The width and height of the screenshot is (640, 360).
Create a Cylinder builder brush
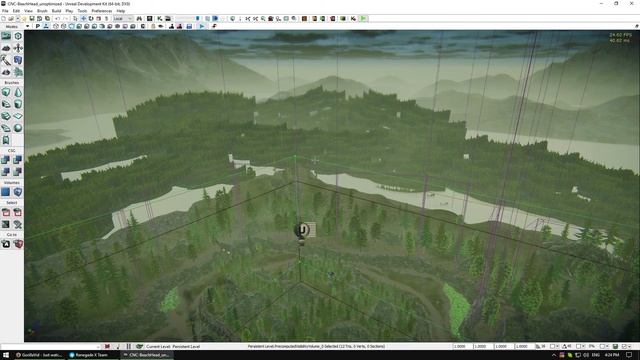point(18,104)
